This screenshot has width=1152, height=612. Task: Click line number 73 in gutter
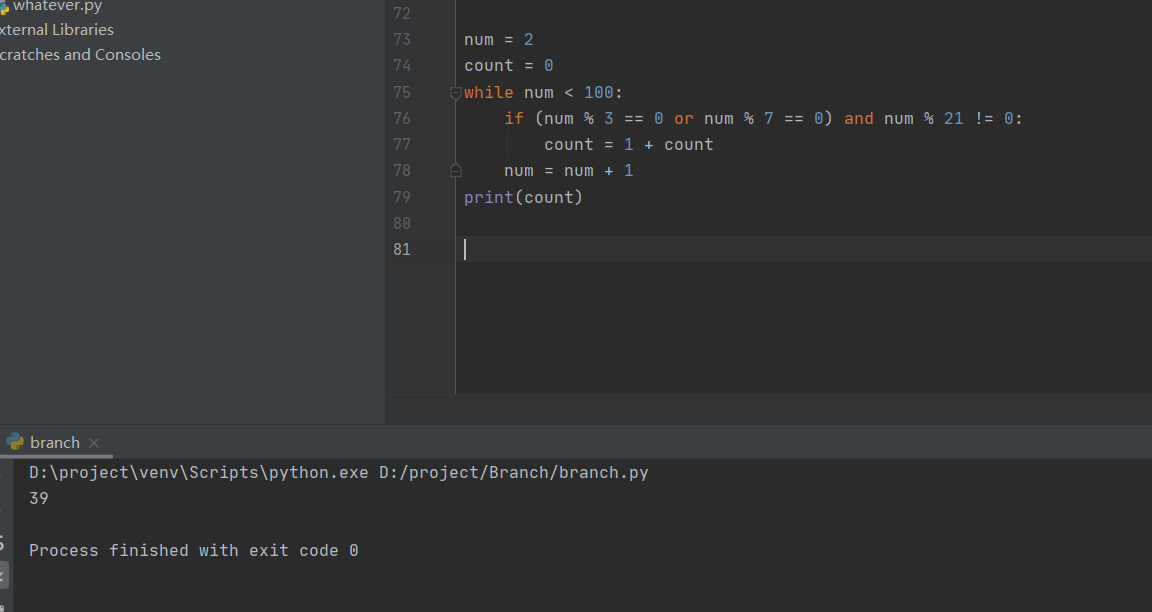pos(402,40)
